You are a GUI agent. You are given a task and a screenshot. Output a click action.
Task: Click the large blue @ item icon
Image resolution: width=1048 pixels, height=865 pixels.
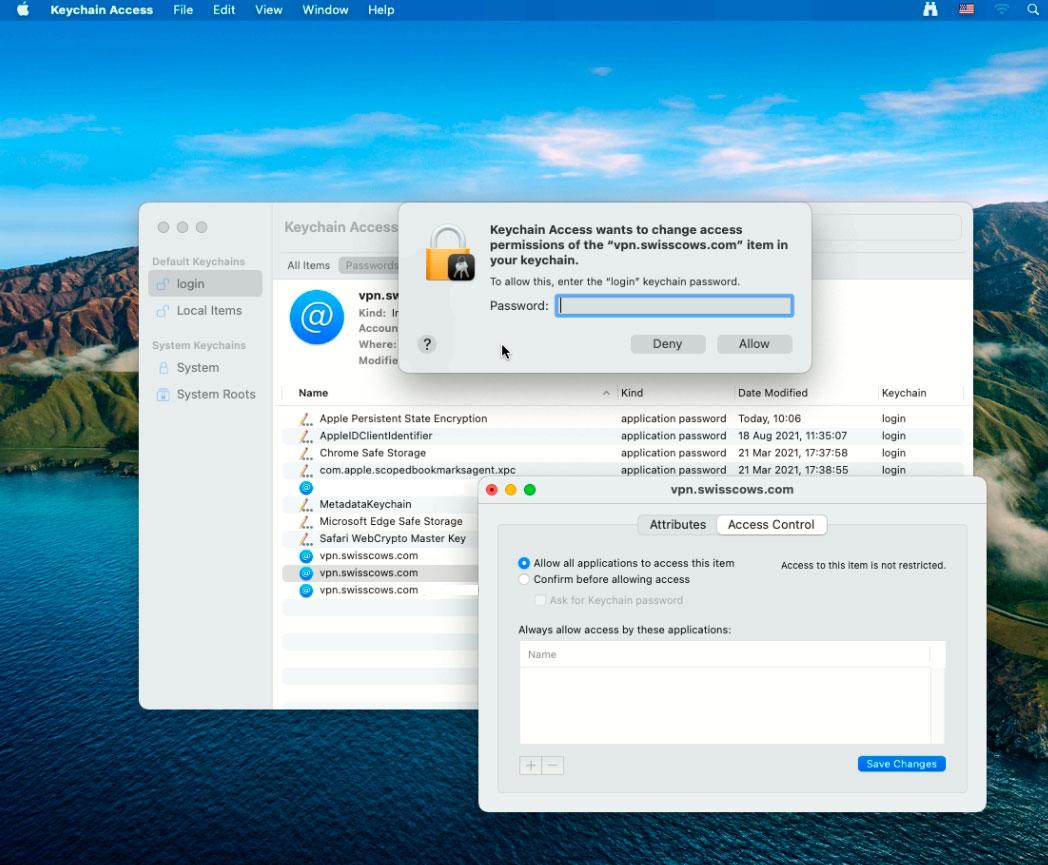[317, 317]
